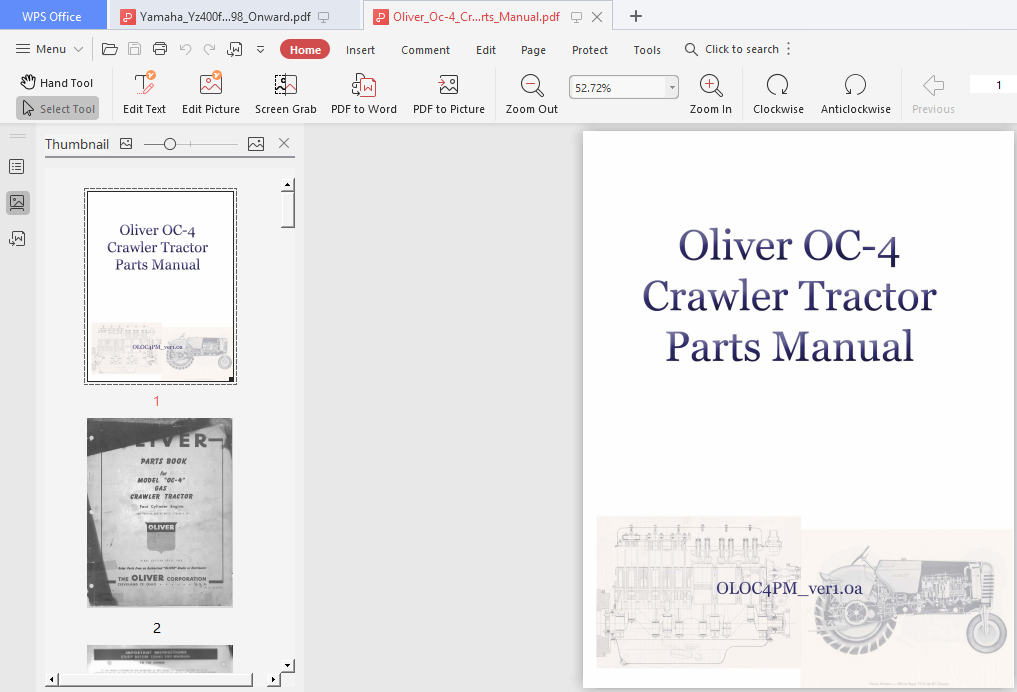Adjust the thumbnail size slider handle
The image size is (1017, 692).
tap(170, 144)
